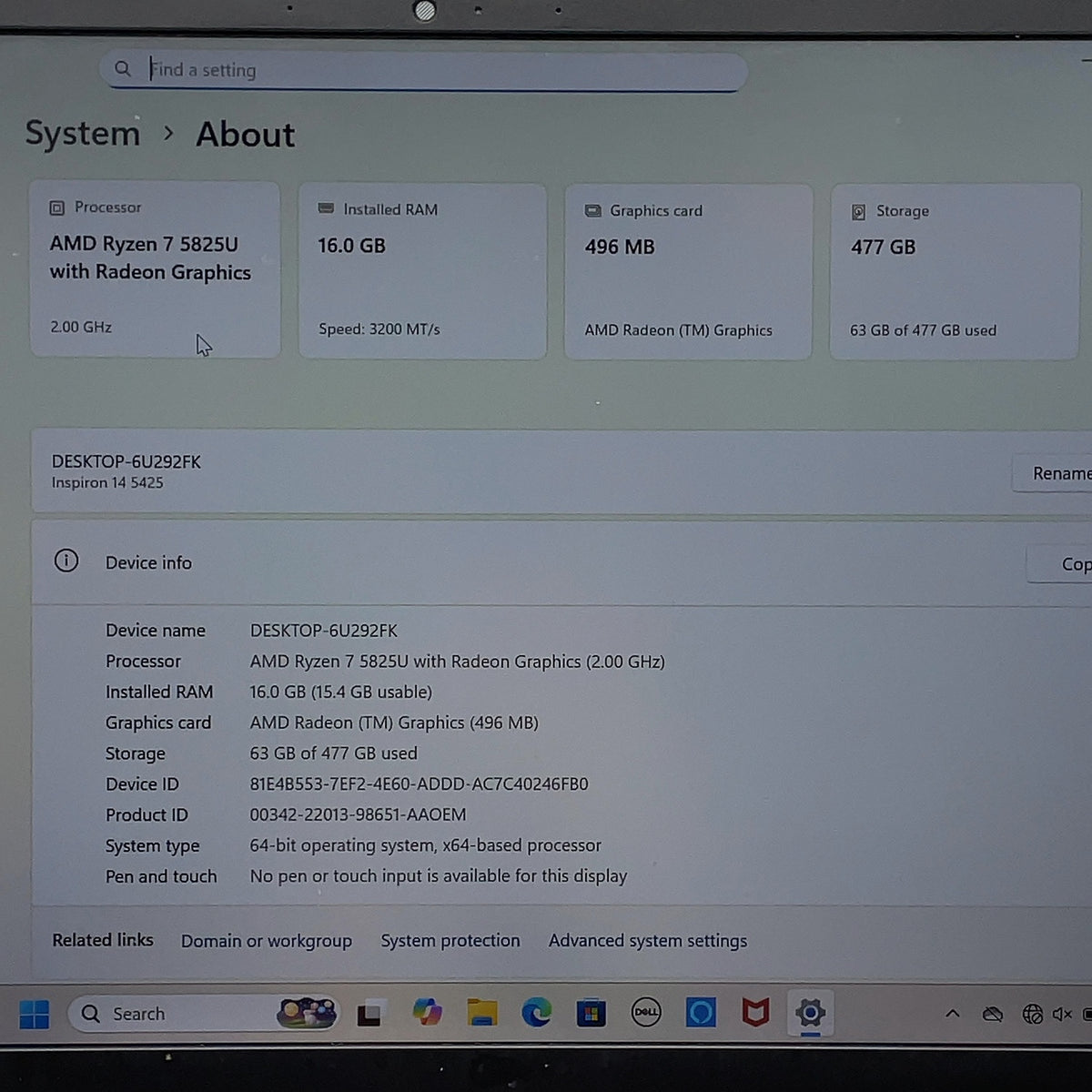Click the Graphics card icon
This screenshot has width=1092, height=1092.
(x=592, y=210)
